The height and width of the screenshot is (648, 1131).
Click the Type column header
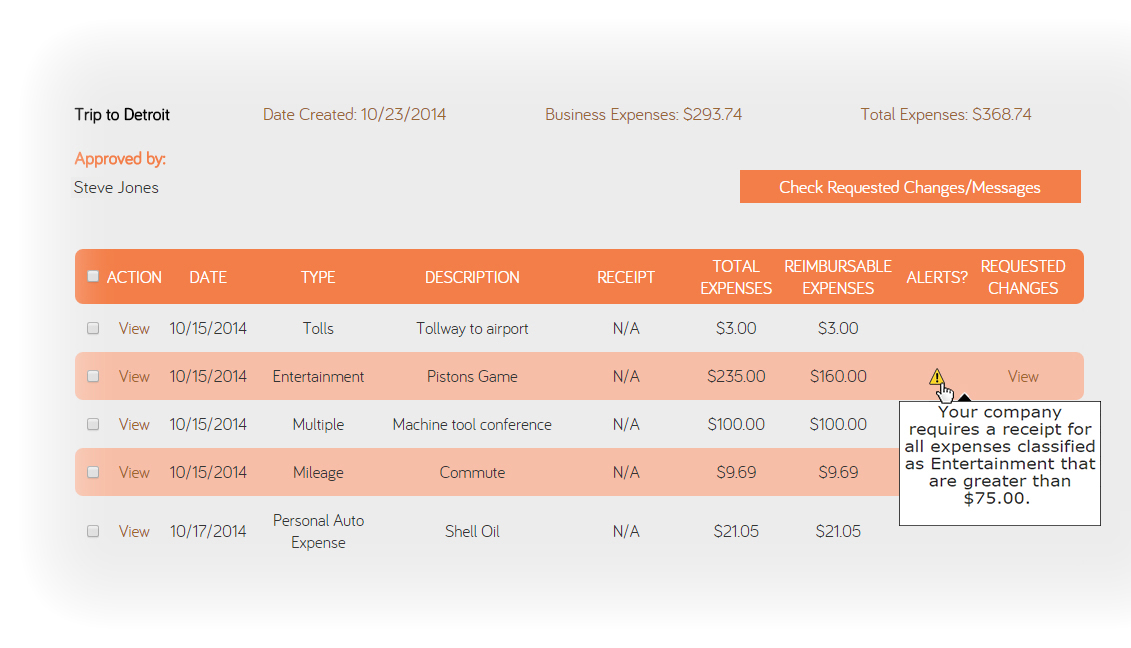(x=318, y=277)
